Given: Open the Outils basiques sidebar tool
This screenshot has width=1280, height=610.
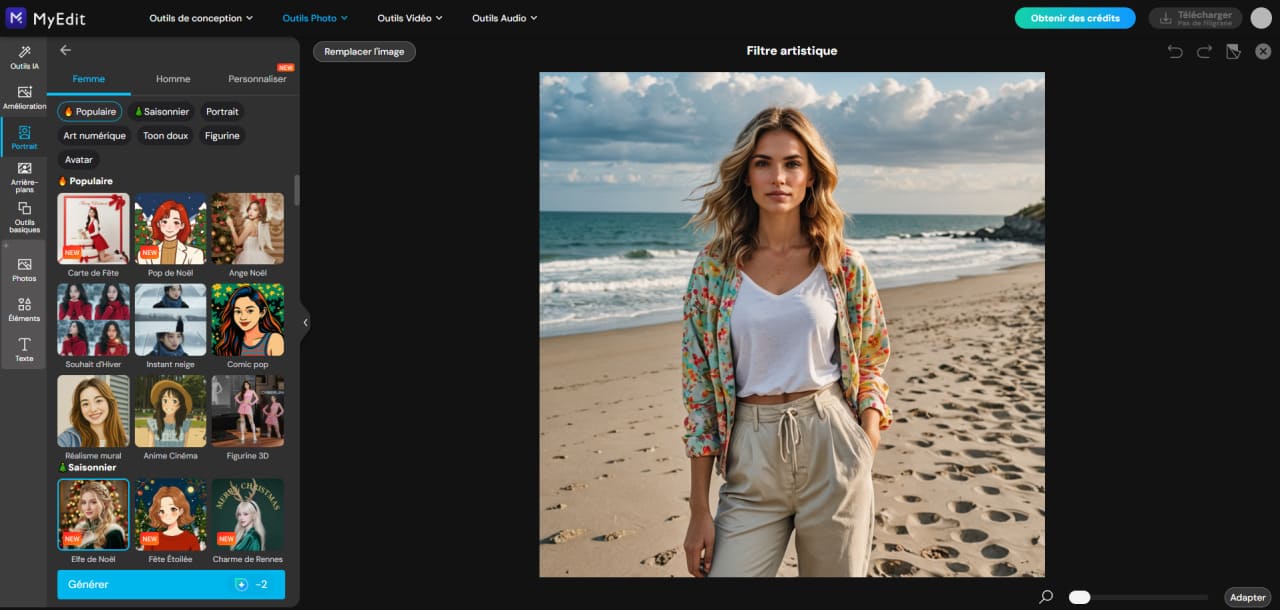Looking at the screenshot, I should pyautogui.click(x=24, y=217).
